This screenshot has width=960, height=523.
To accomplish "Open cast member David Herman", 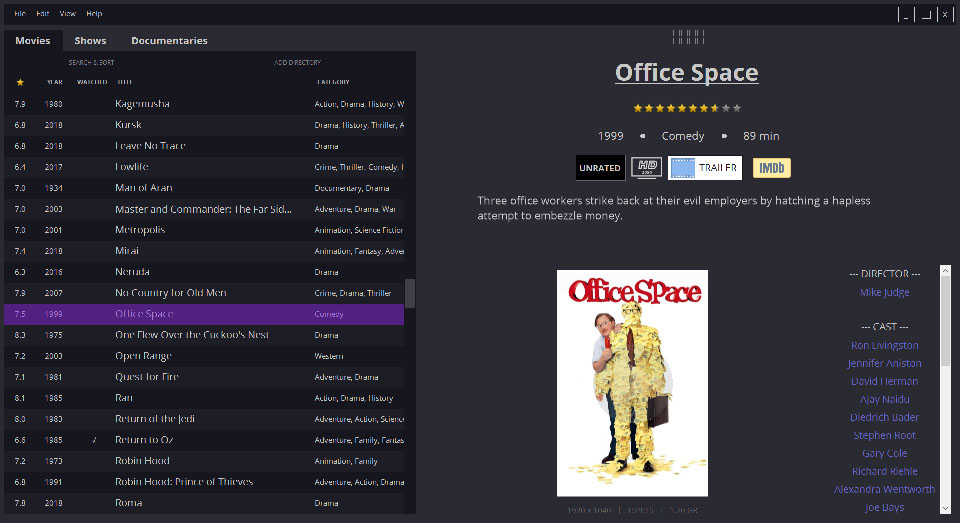I will [884, 382].
